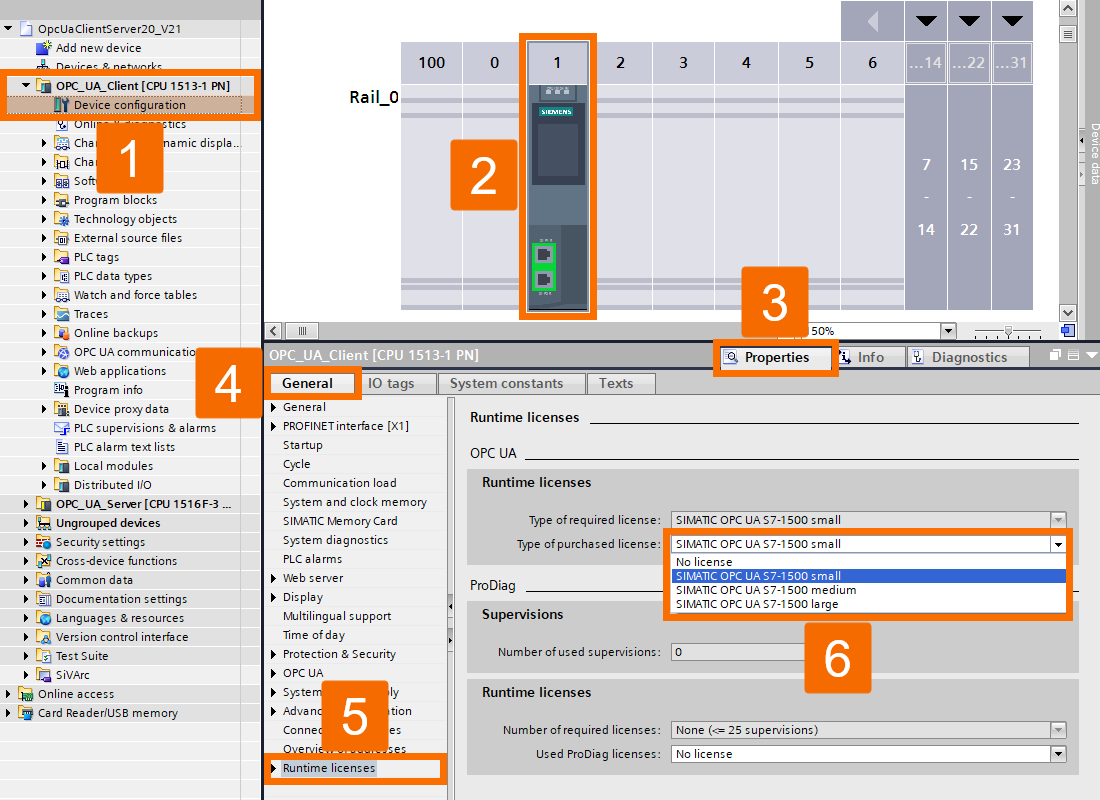Click the Traces icon
Image resolution: width=1100 pixels, height=800 pixels.
click(62, 314)
